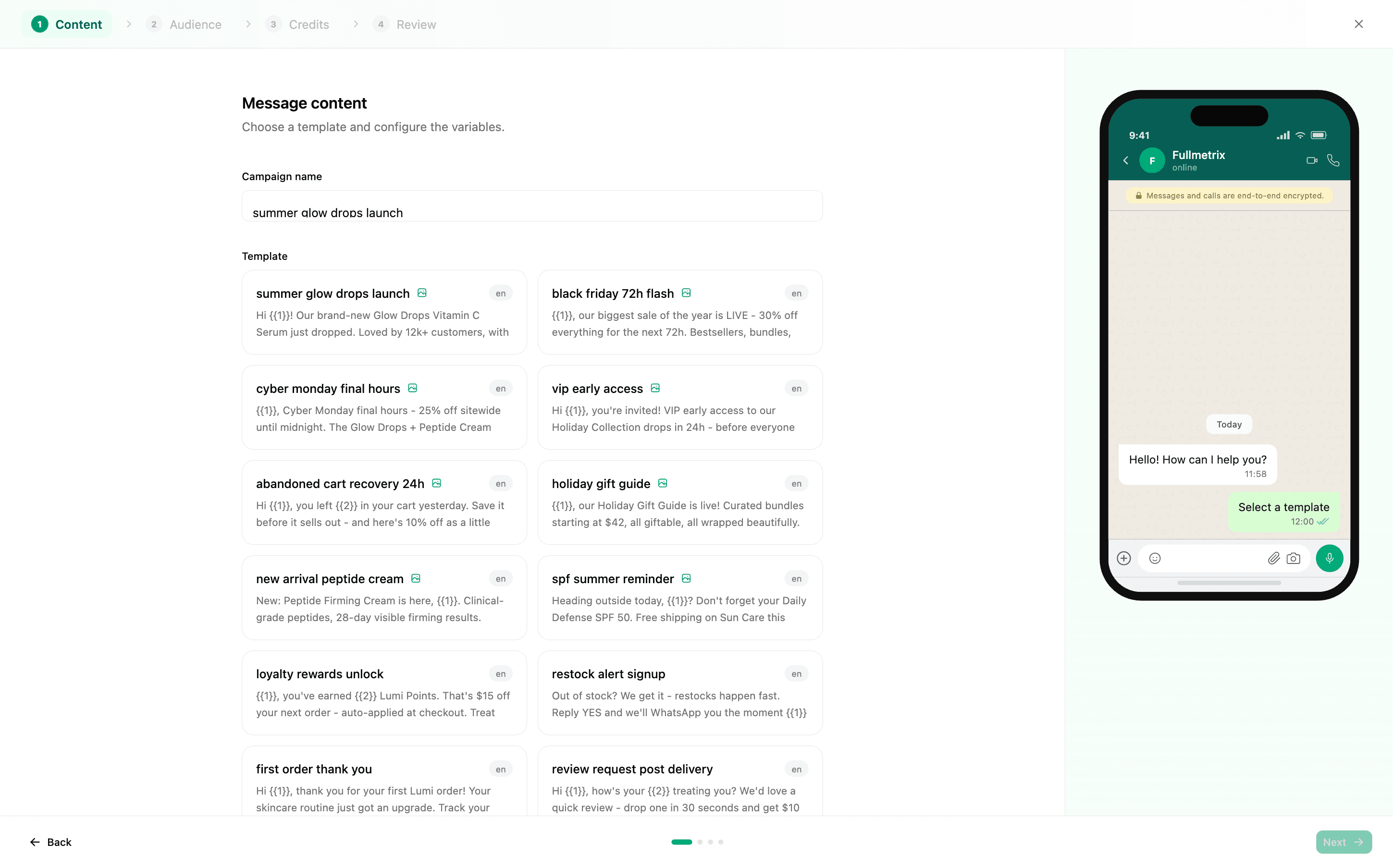Click the Back button
Screen dimensions: 1393x868
[50, 842]
